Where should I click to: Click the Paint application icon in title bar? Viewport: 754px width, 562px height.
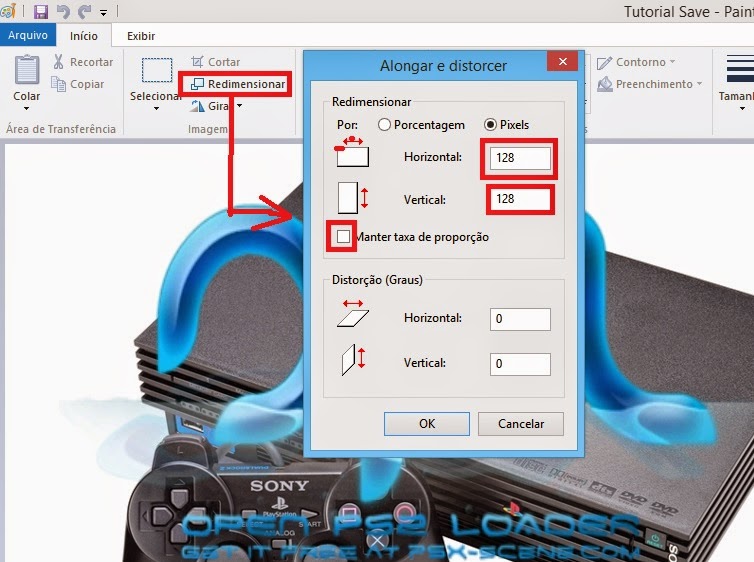[x=8, y=11]
